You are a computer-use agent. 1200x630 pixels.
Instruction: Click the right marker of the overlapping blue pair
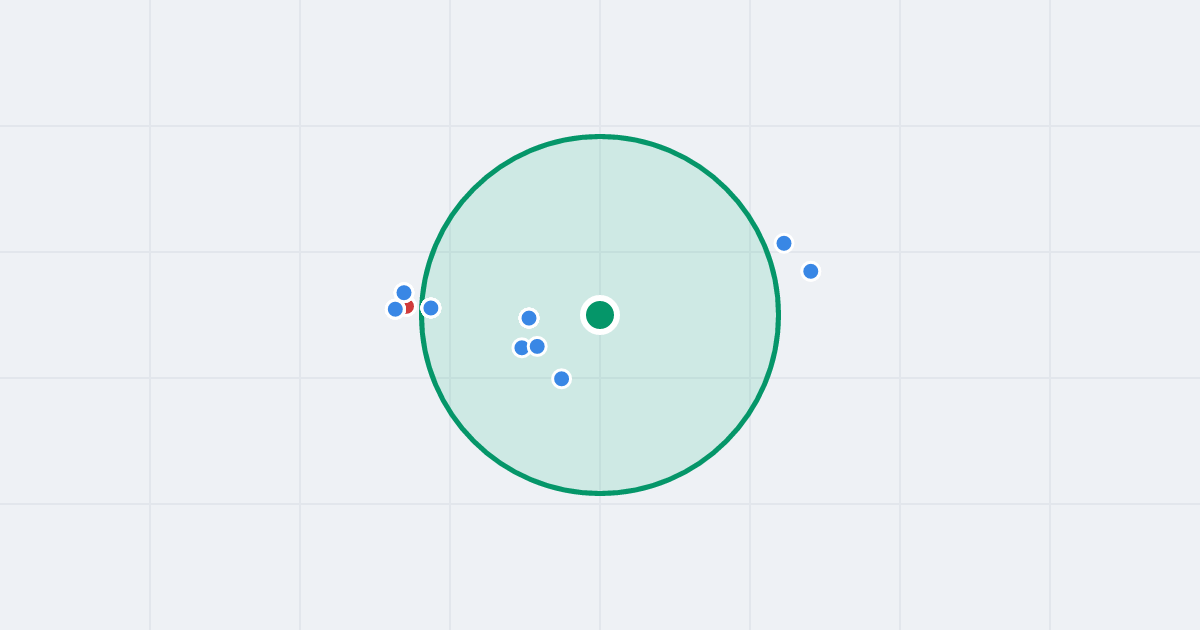(537, 346)
